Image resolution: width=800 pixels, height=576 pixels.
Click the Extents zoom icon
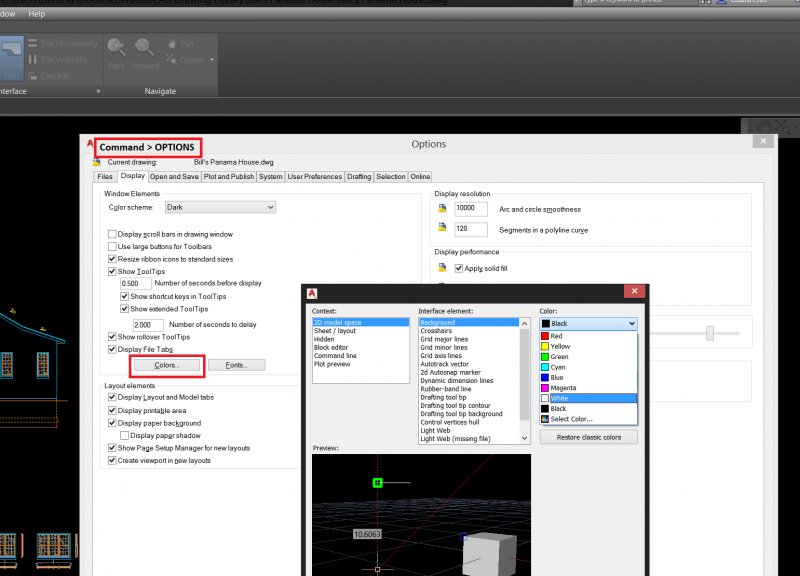point(172,60)
